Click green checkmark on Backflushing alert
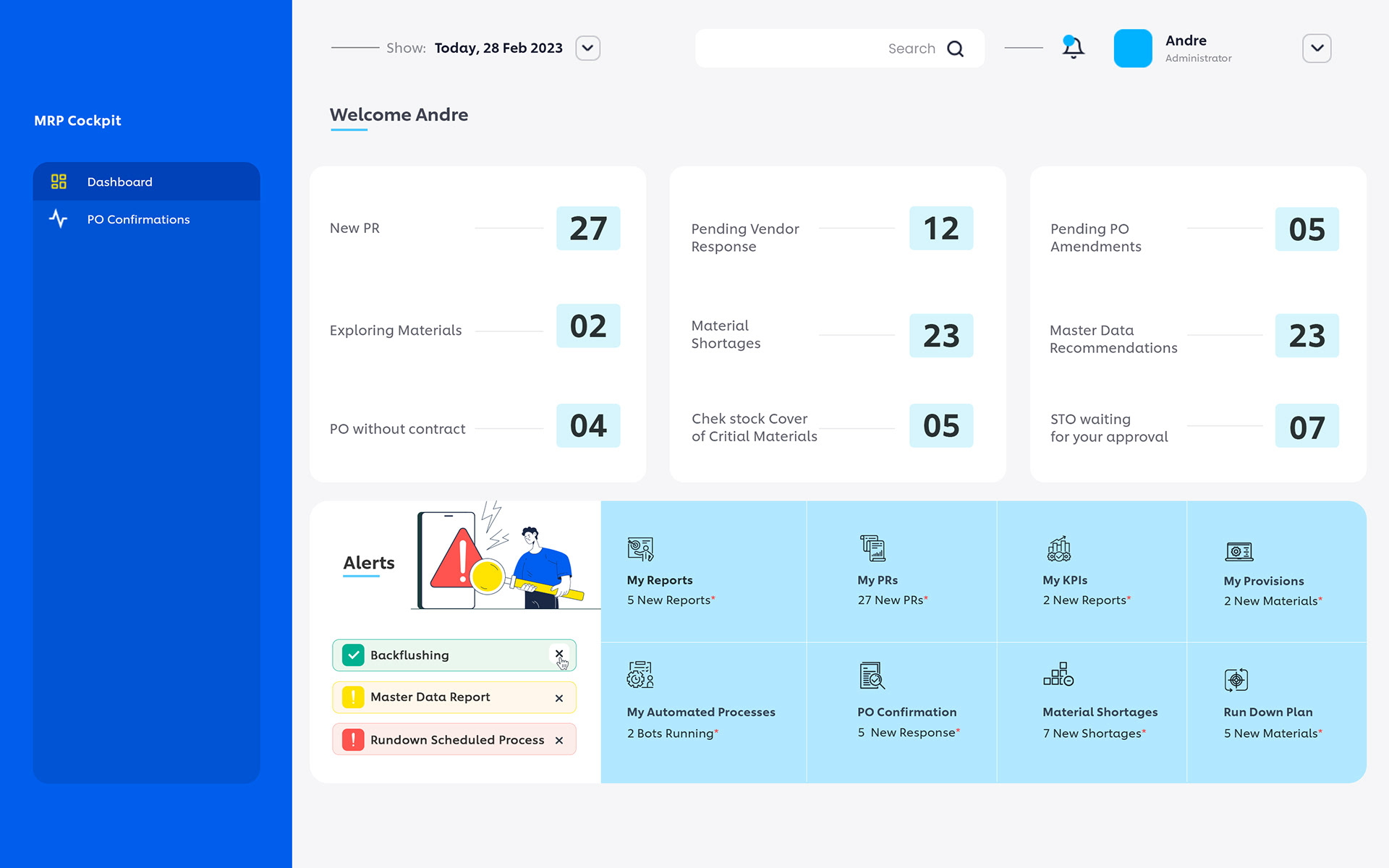 353,655
